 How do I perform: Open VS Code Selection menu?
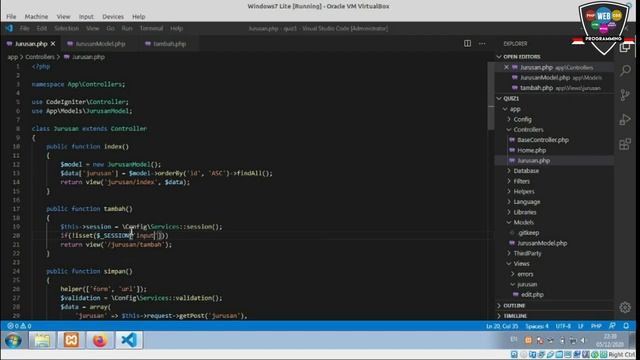(x=67, y=28)
